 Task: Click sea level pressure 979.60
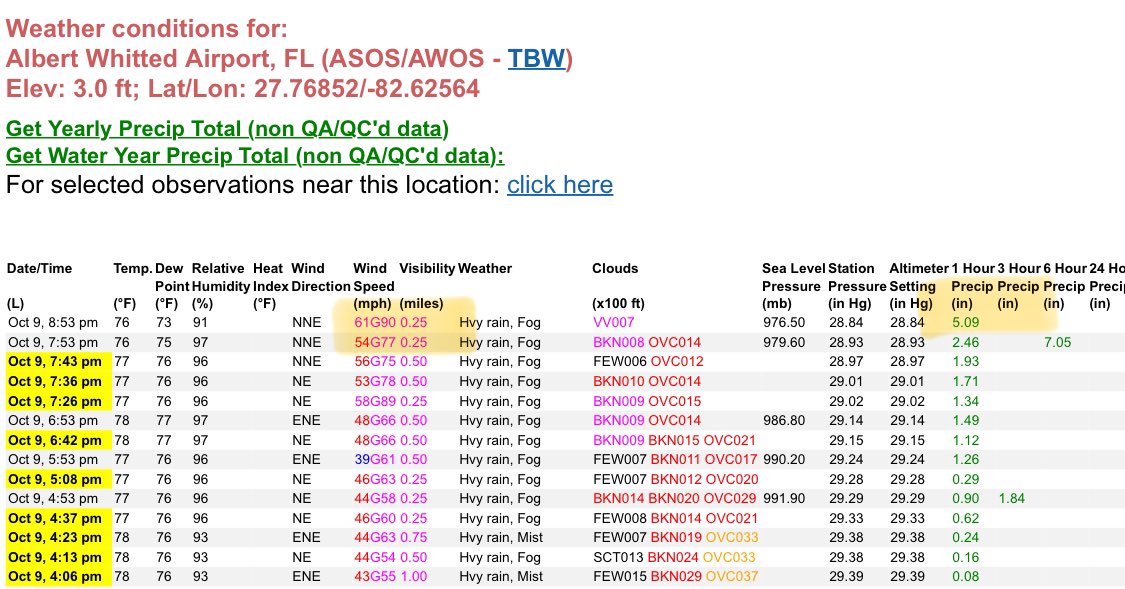click(783, 342)
